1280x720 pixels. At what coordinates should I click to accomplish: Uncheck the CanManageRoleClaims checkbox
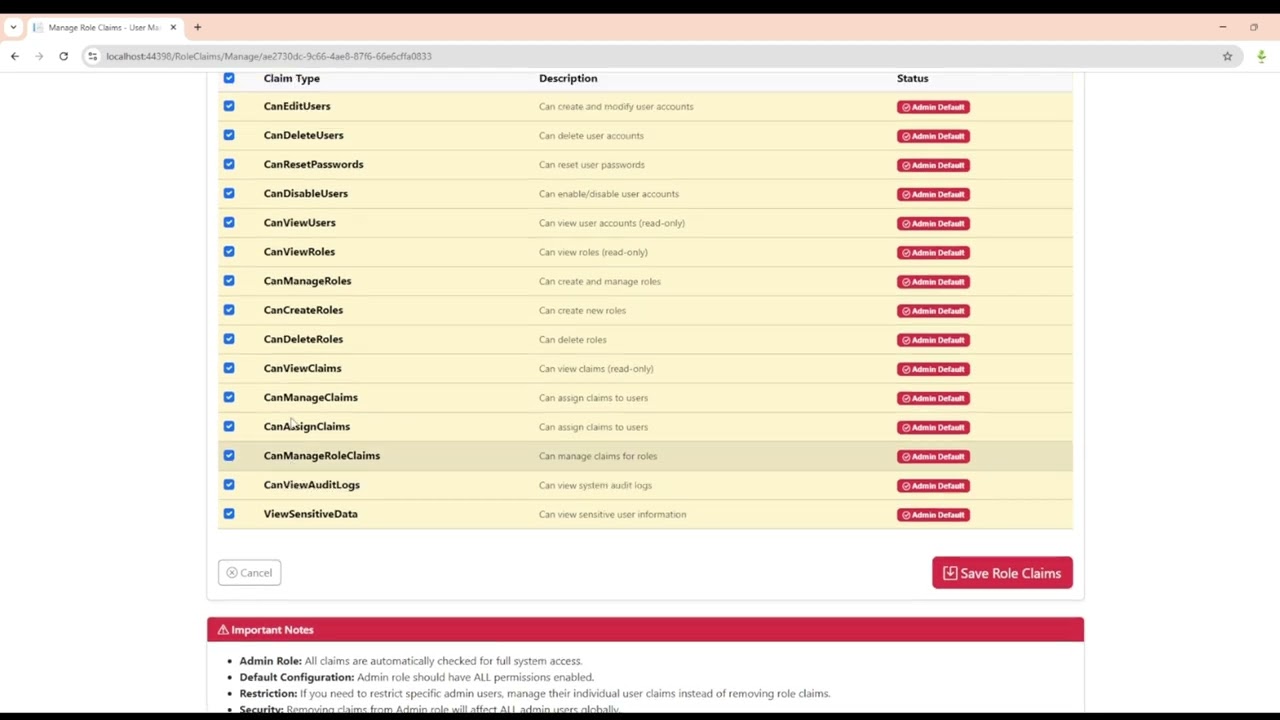[x=229, y=455]
